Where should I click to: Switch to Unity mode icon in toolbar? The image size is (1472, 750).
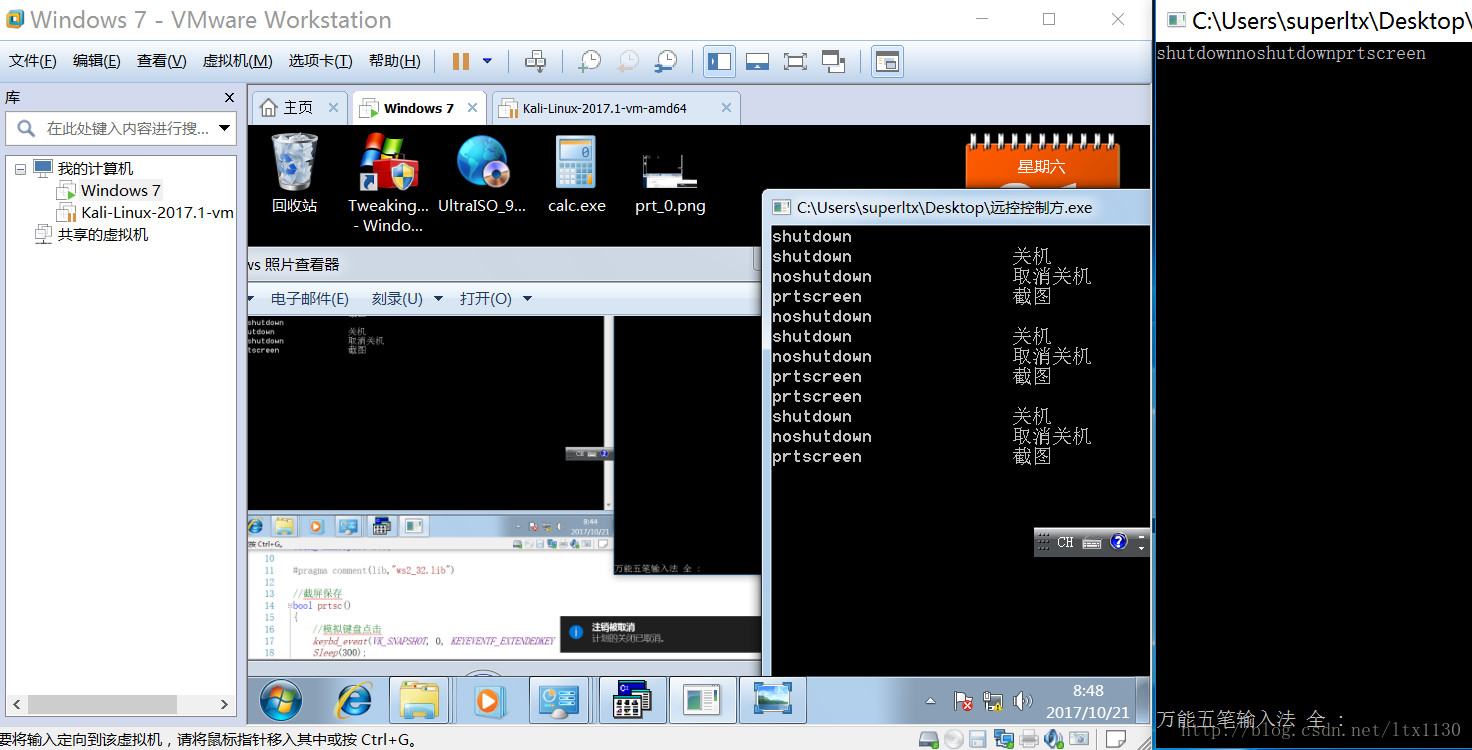[x=833, y=61]
